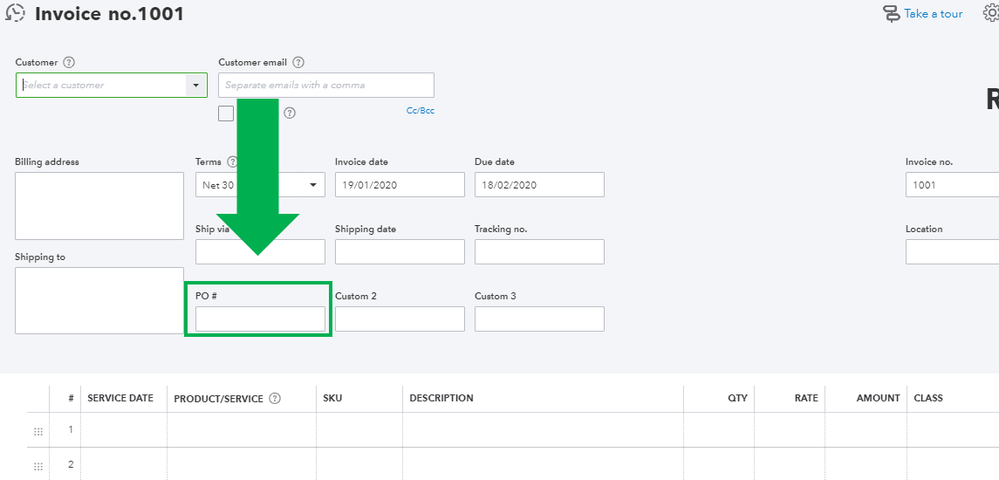Select the Invoice date field
999x480 pixels.
point(399,185)
